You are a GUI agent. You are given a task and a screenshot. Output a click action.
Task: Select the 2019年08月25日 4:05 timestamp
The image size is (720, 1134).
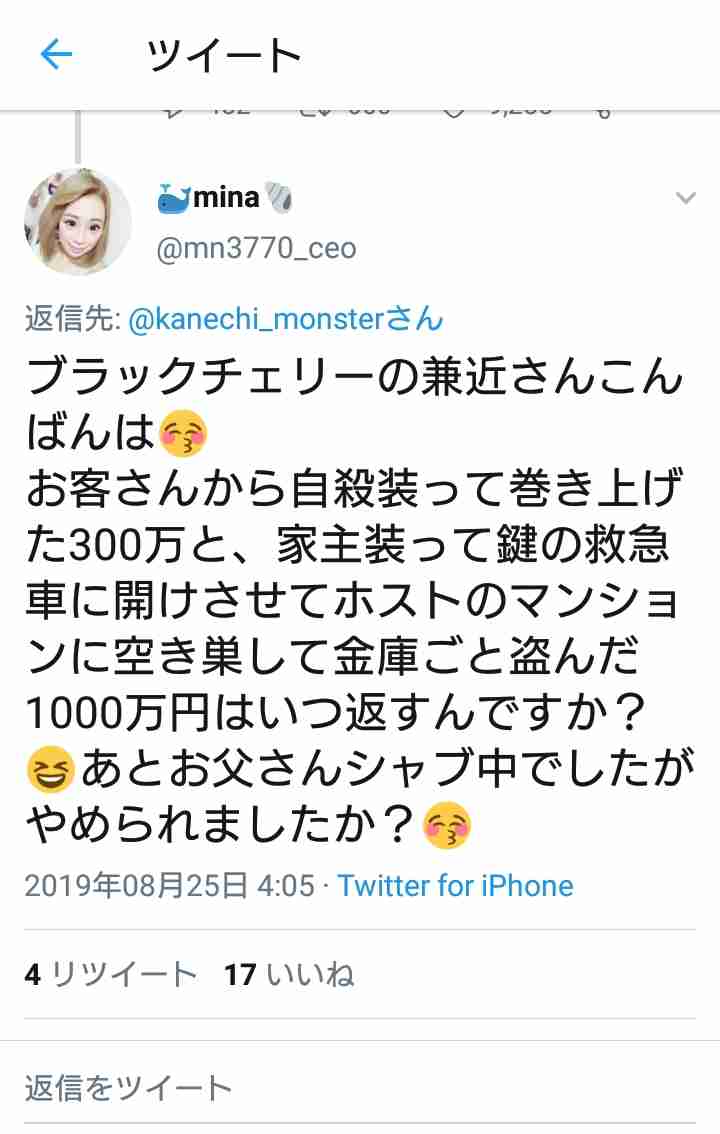click(170, 885)
